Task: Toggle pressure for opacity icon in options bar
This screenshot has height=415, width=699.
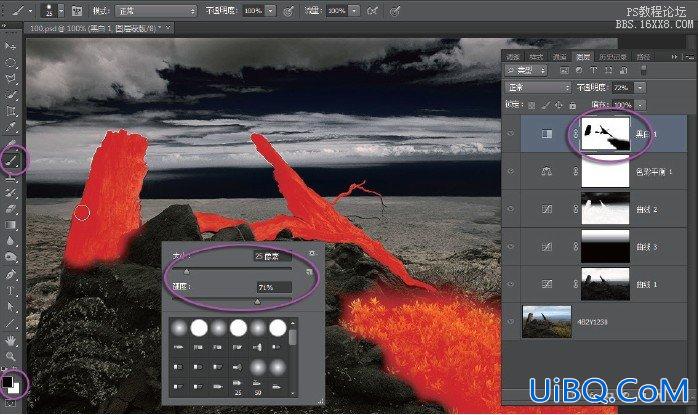Action: click(288, 11)
